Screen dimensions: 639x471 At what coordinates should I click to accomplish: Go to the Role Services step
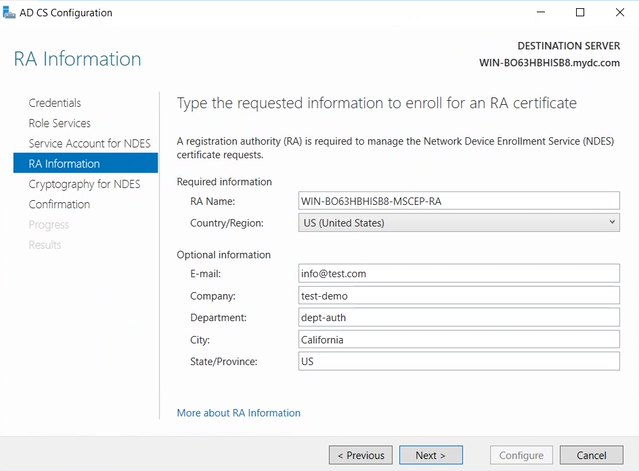tap(59, 123)
